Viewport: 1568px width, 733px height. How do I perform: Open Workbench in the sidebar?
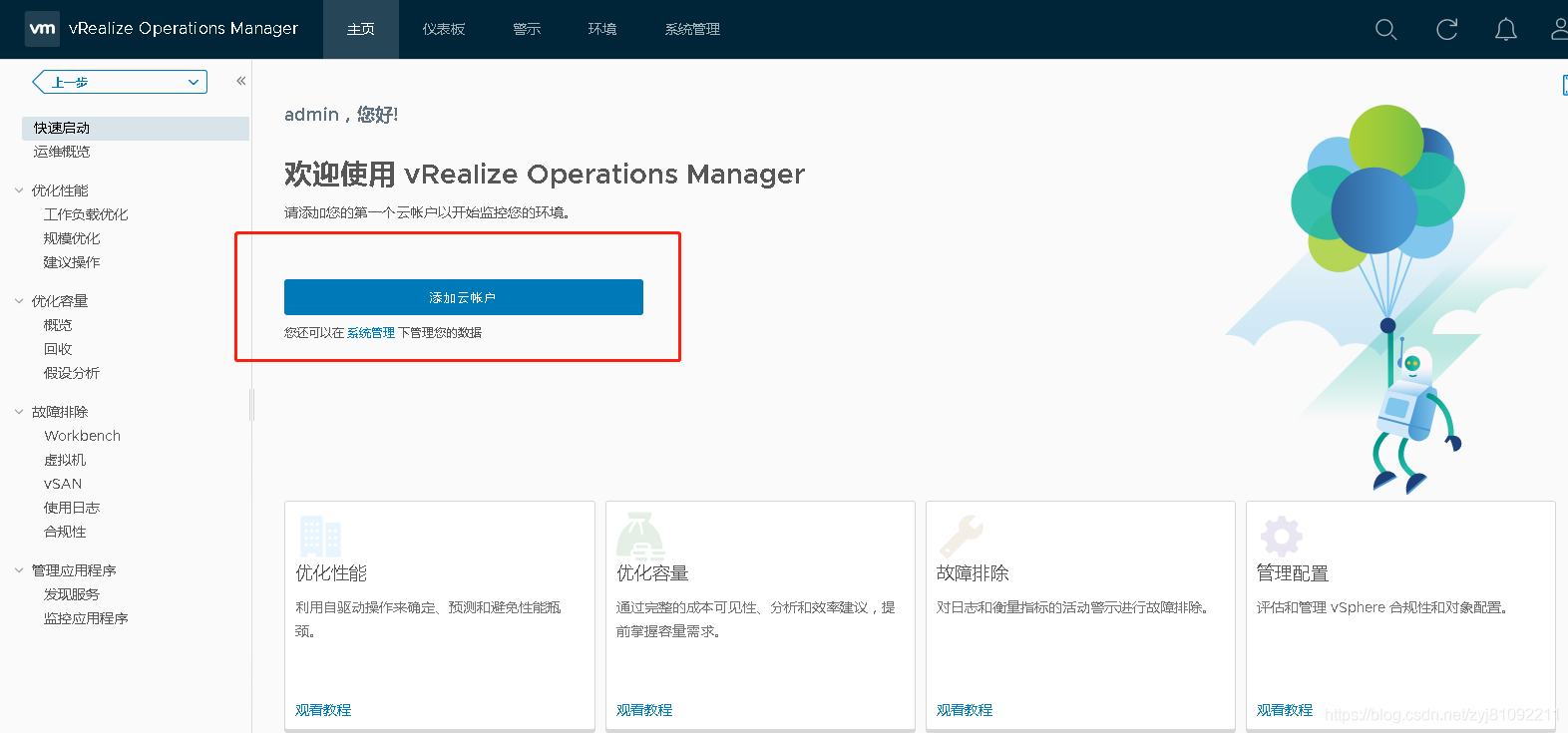click(x=83, y=436)
